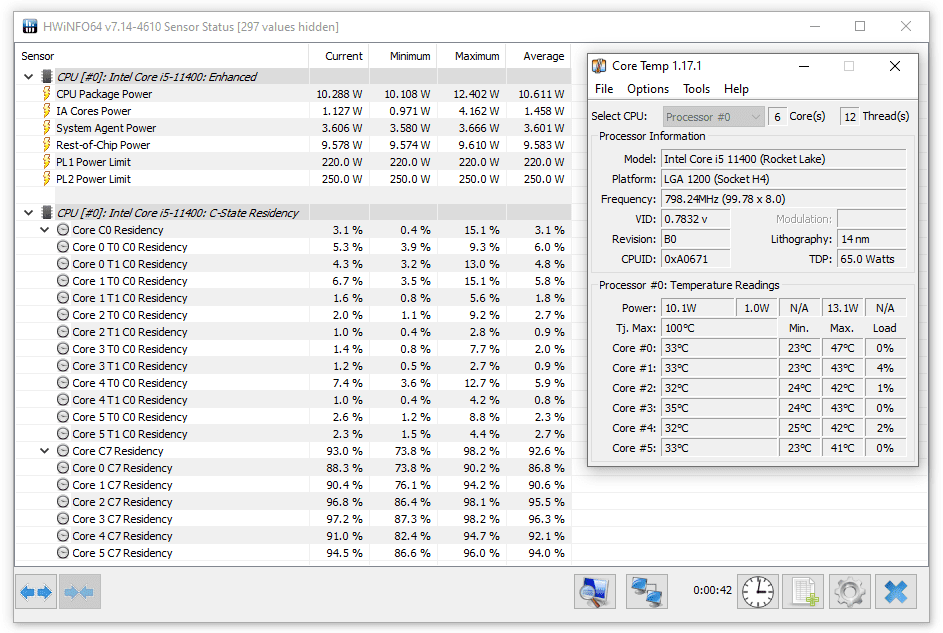This screenshot has width=943, height=633.
Task: Click the Tj. Max 100°C value
Action: 719,328
